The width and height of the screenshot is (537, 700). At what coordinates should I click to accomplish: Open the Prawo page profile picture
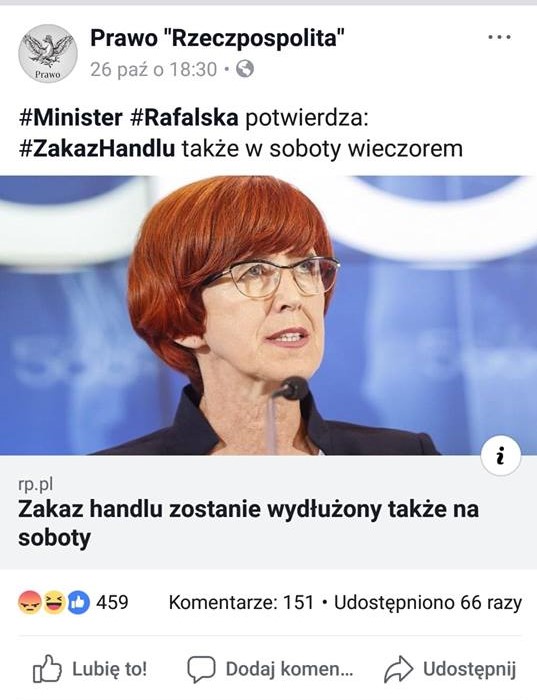coord(48,54)
